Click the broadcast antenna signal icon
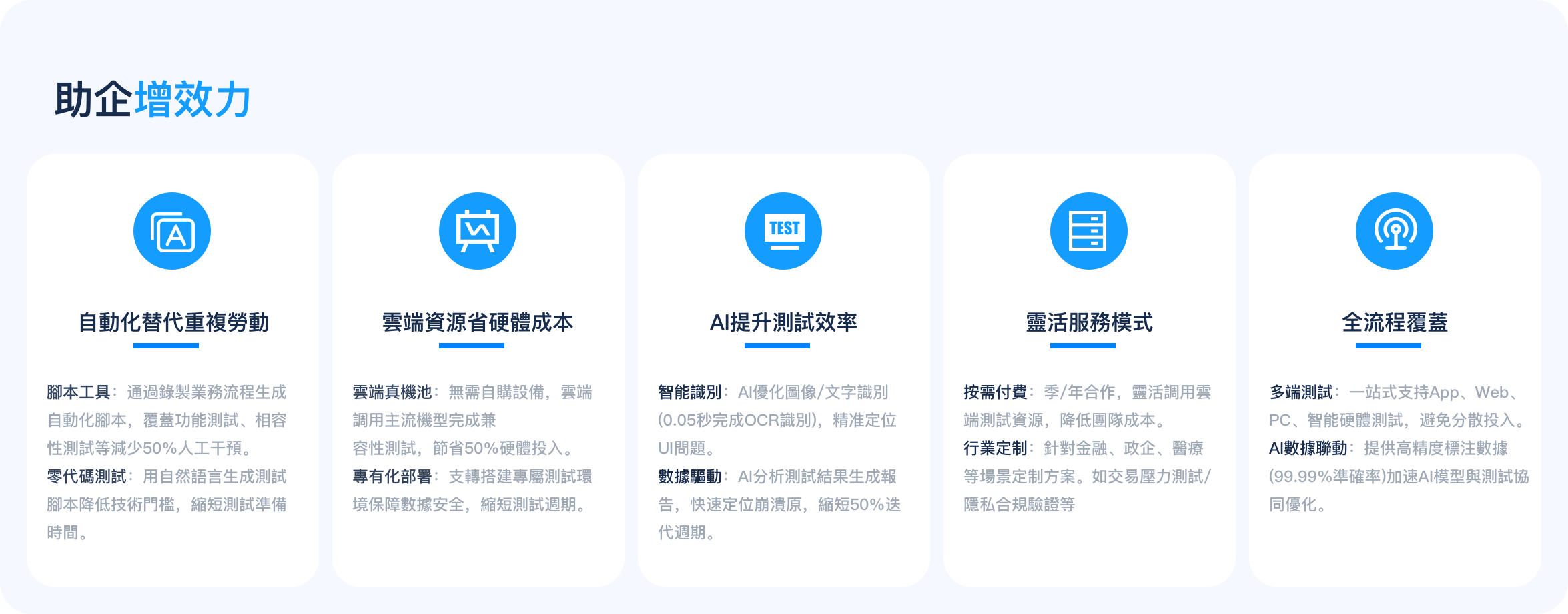Image resolution: width=1568 pixels, height=614 pixels. point(1395,231)
